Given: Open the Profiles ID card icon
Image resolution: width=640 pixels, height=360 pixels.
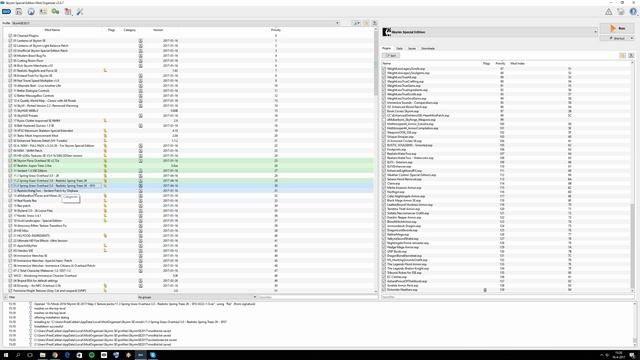Looking at the screenshot, I should [x=43, y=12].
